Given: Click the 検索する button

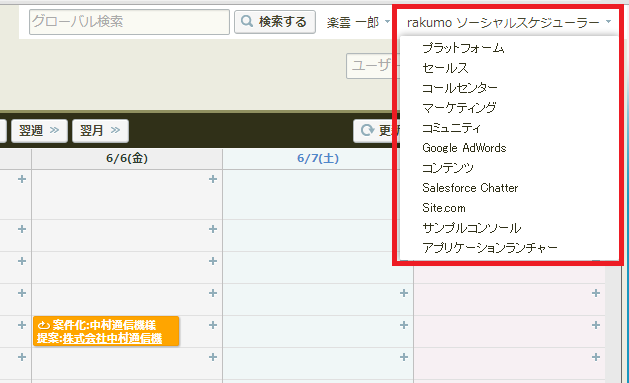Looking at the screenshot, I should [x=275, y=22].
